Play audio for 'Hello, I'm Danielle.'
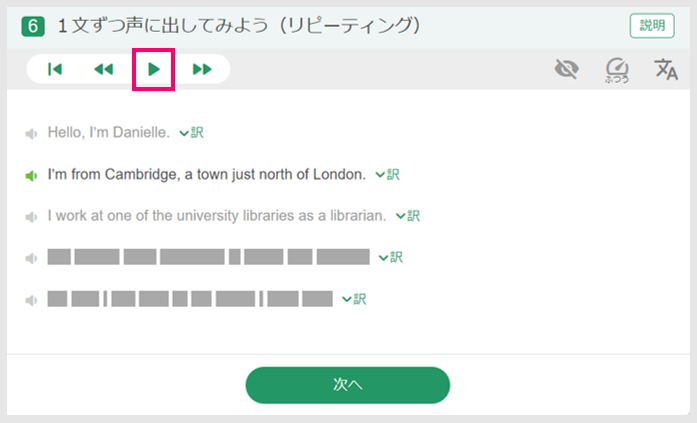The height and width of the screenshot is (423, 697). point(32,133)
